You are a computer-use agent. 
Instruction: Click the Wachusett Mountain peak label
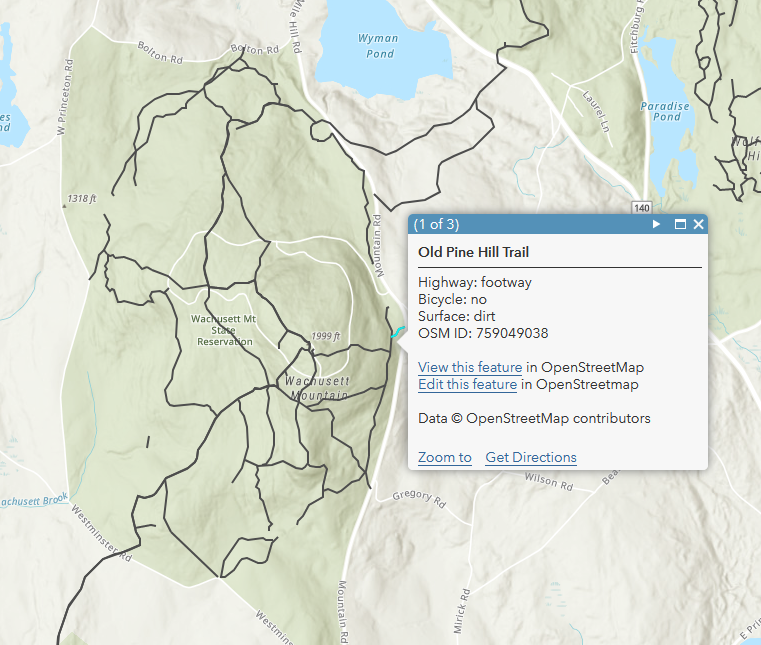tap(317, 388)
